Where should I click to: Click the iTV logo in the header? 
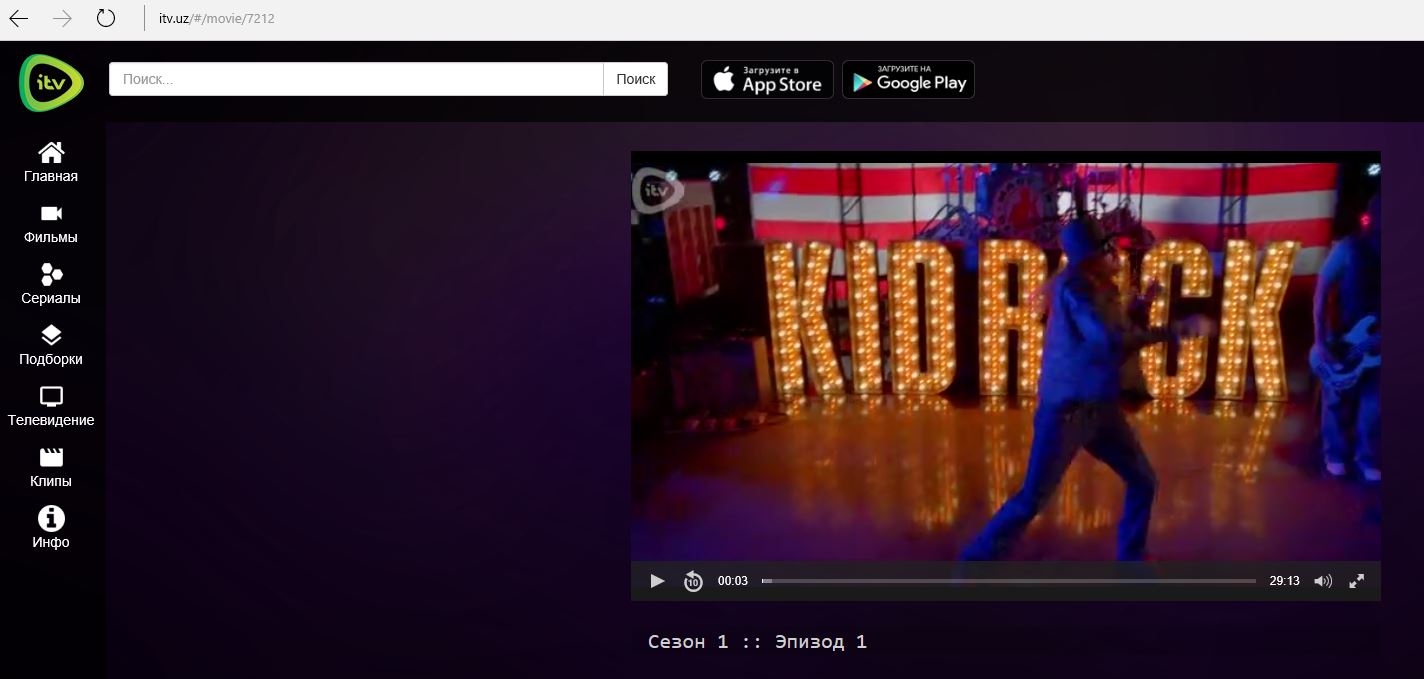pos(51,81)
